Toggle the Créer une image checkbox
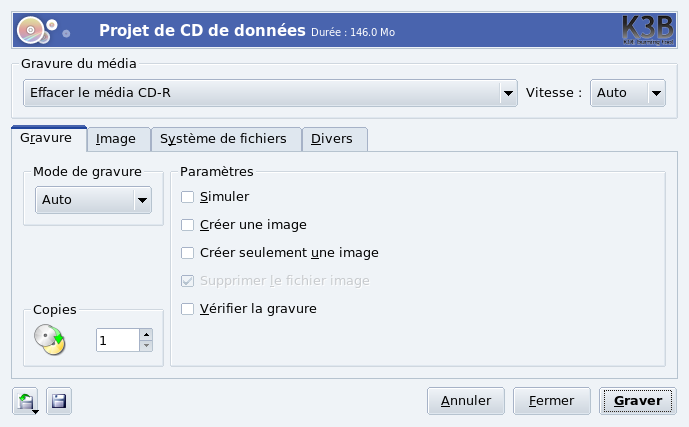689x427 pixels. 188,225
